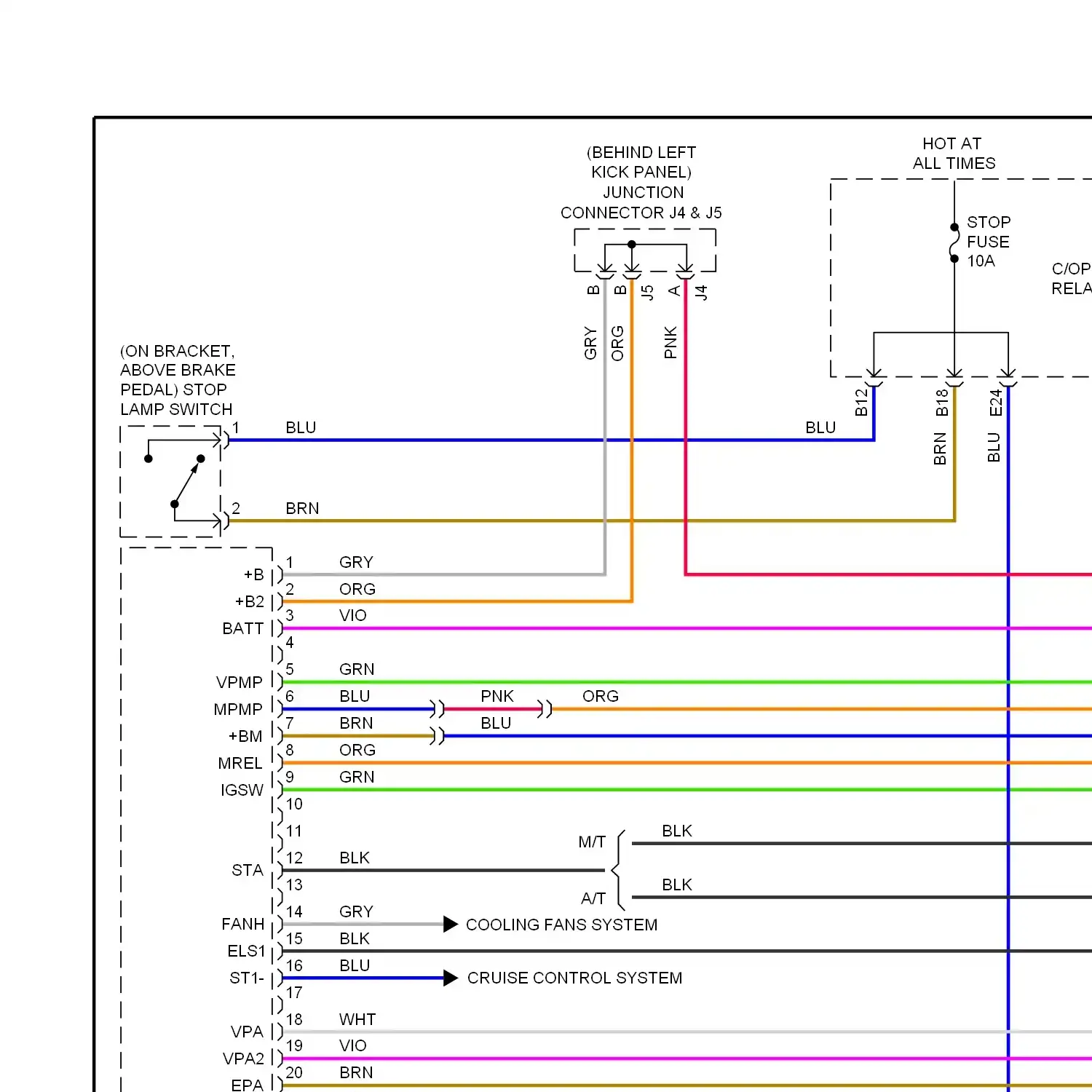Click the vertical GRY wire label
The image size is (1092, 1092).
[x=590, y=344]
